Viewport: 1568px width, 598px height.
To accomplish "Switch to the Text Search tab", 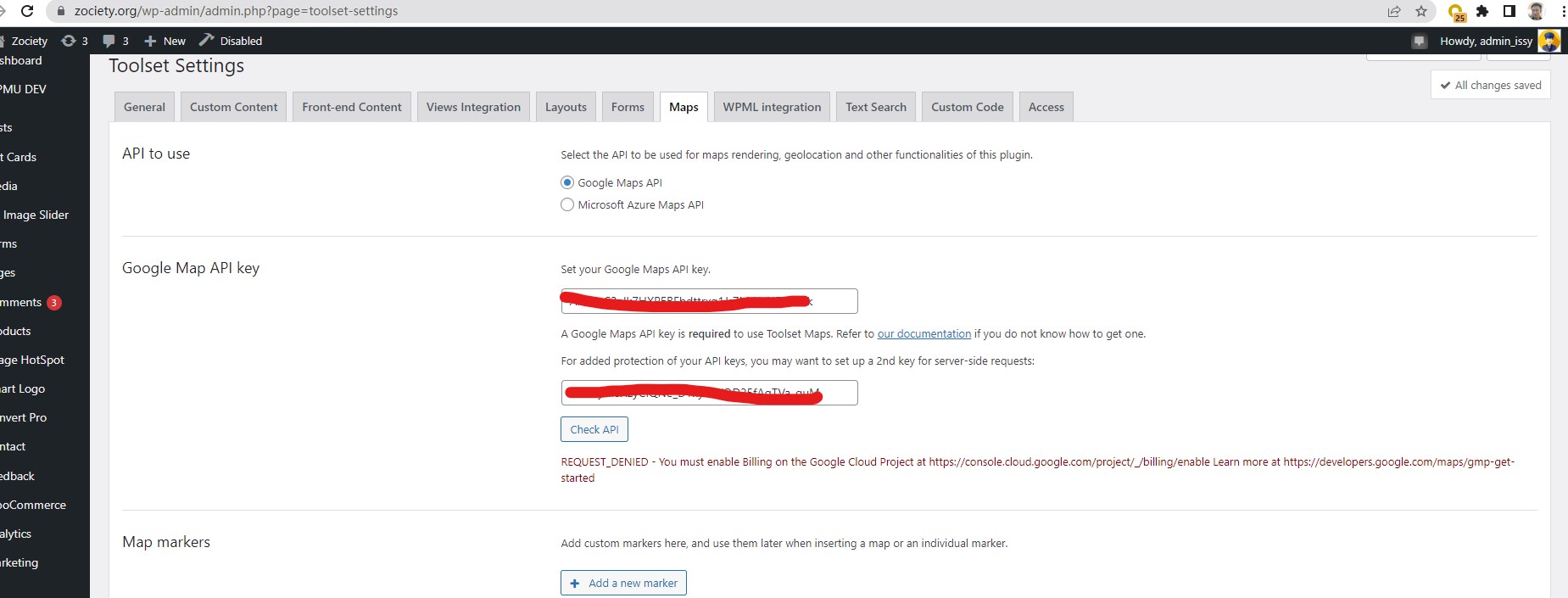I will pos(876,107).
